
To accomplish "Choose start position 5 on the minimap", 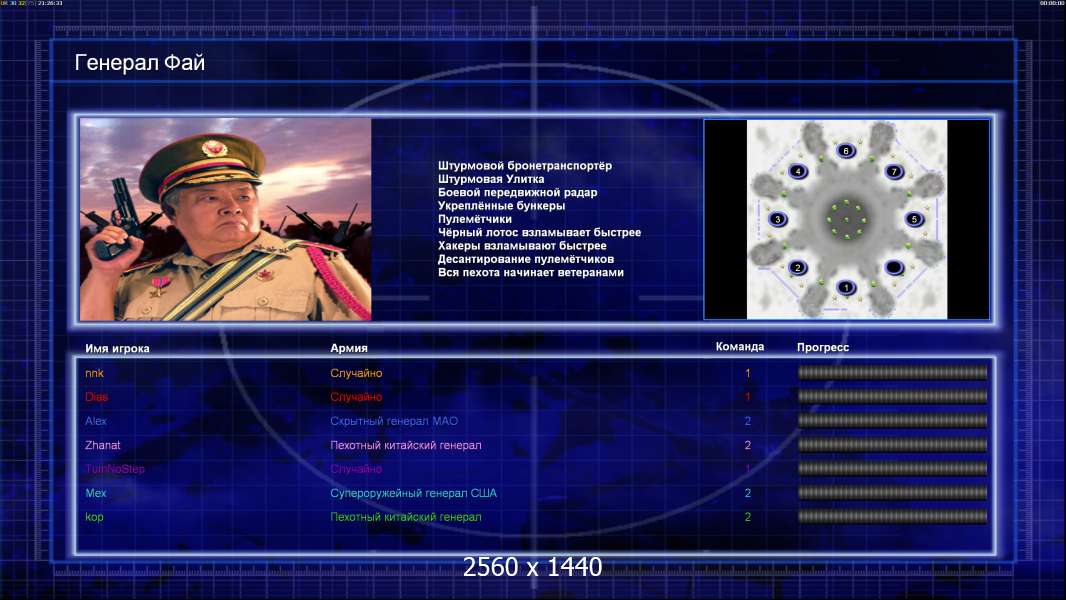I will point(914,219).
